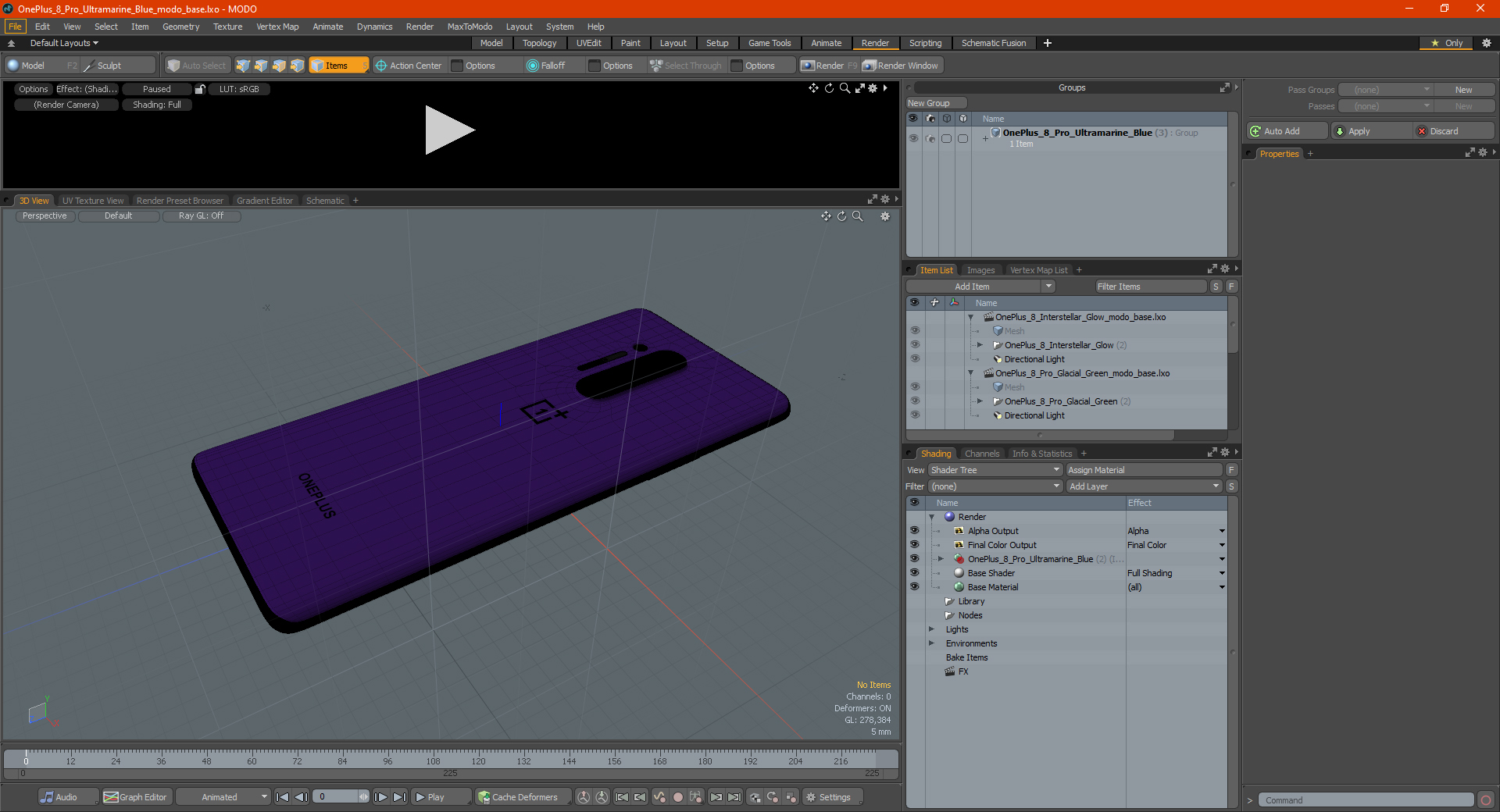Reset render preview rotation icon
This screenshot has width=1500, height=812.
tap(829, 88)
